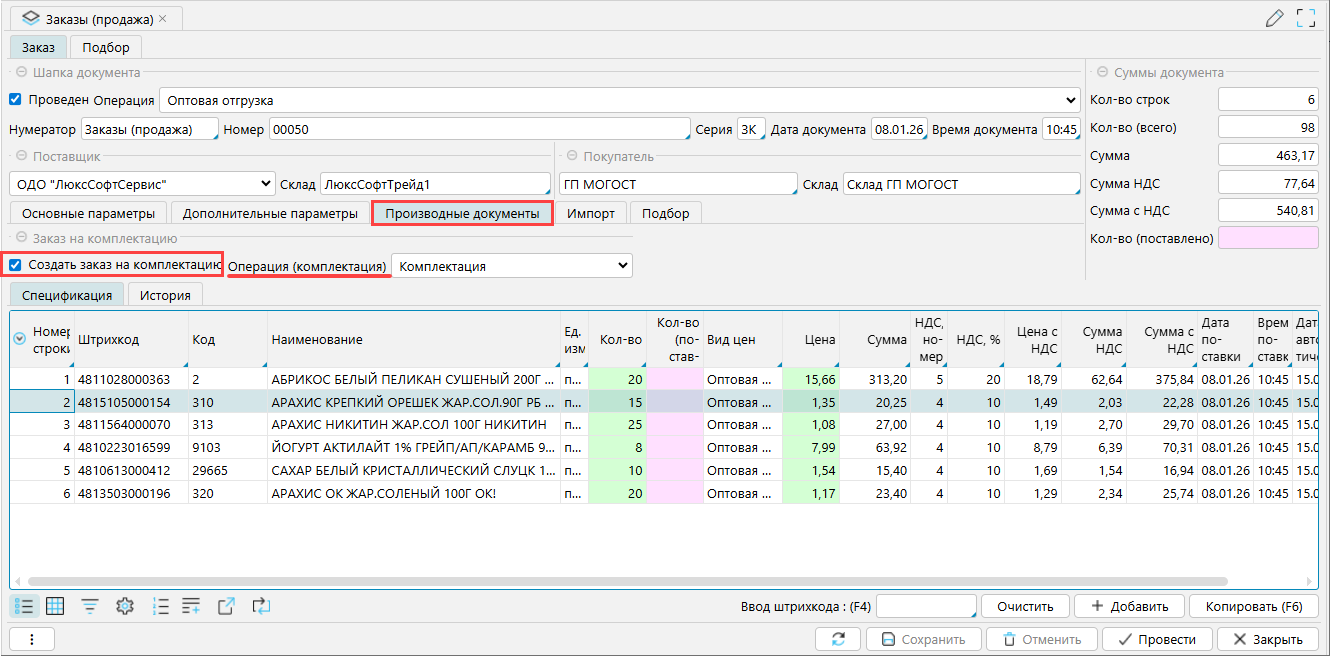Toggle the fullscreen icon at top right
Image resolution: width=1330 pixels, height=656 pixels.
1305,18
